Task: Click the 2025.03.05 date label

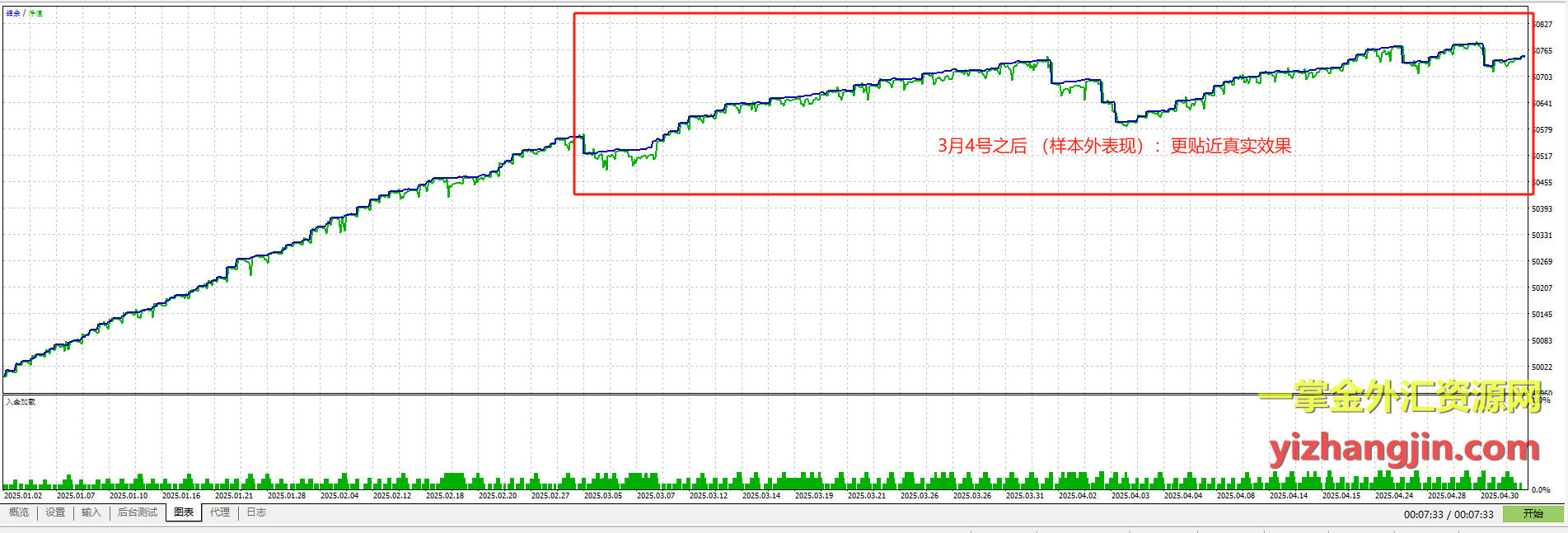Action: (603, 496)
